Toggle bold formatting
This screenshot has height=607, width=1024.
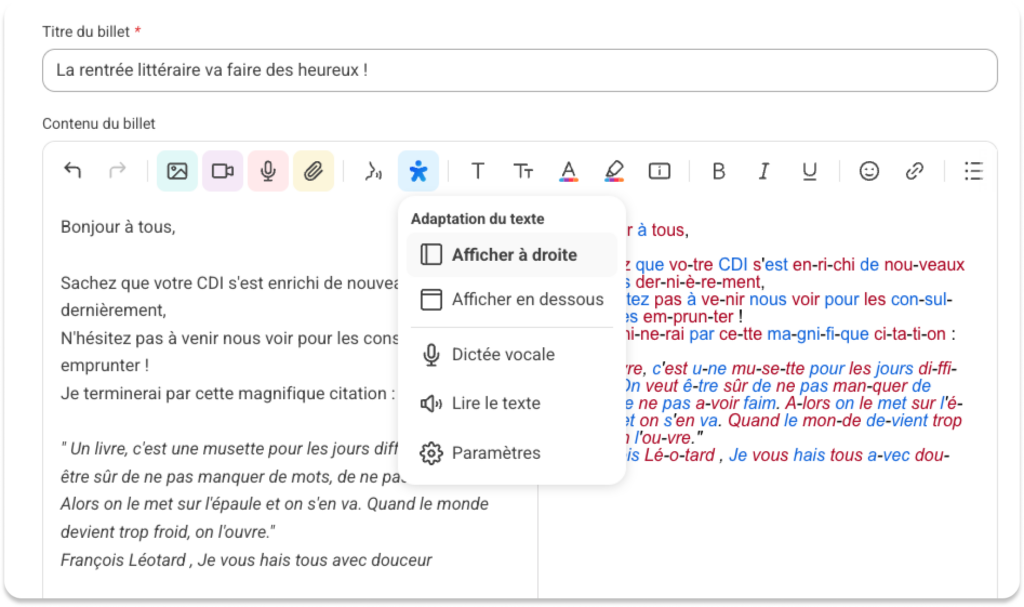(718, 171)
